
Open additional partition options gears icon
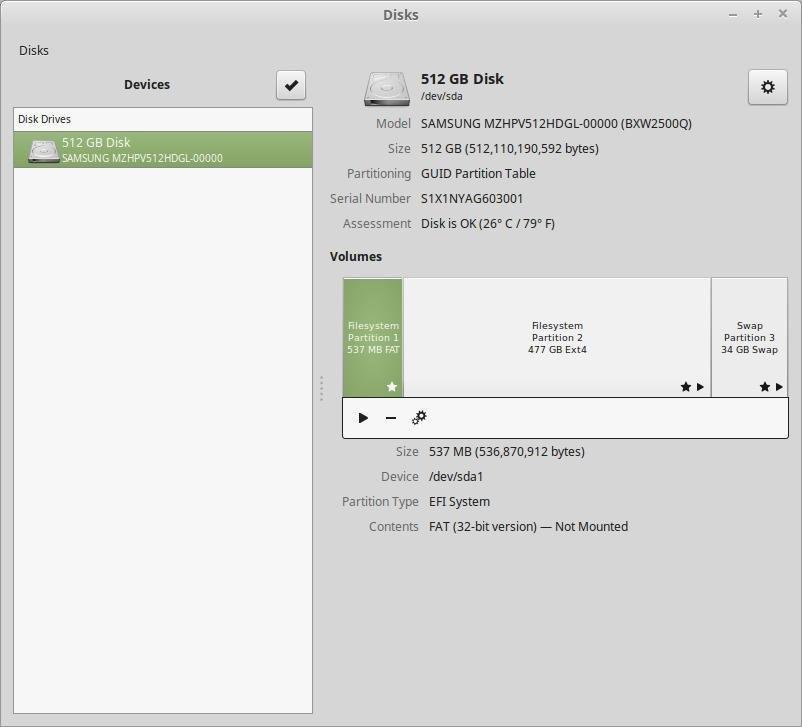(x=419, y=418)
